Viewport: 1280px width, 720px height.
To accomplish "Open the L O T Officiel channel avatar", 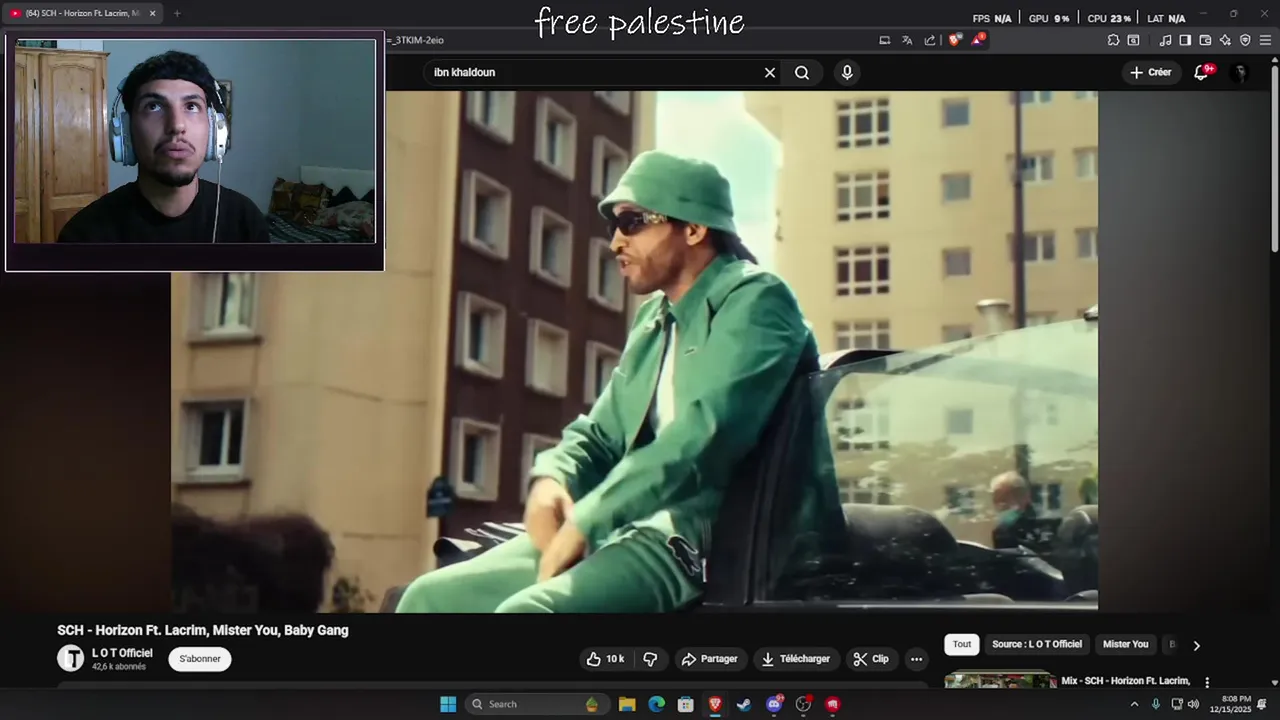I will (x=71, y=658).
